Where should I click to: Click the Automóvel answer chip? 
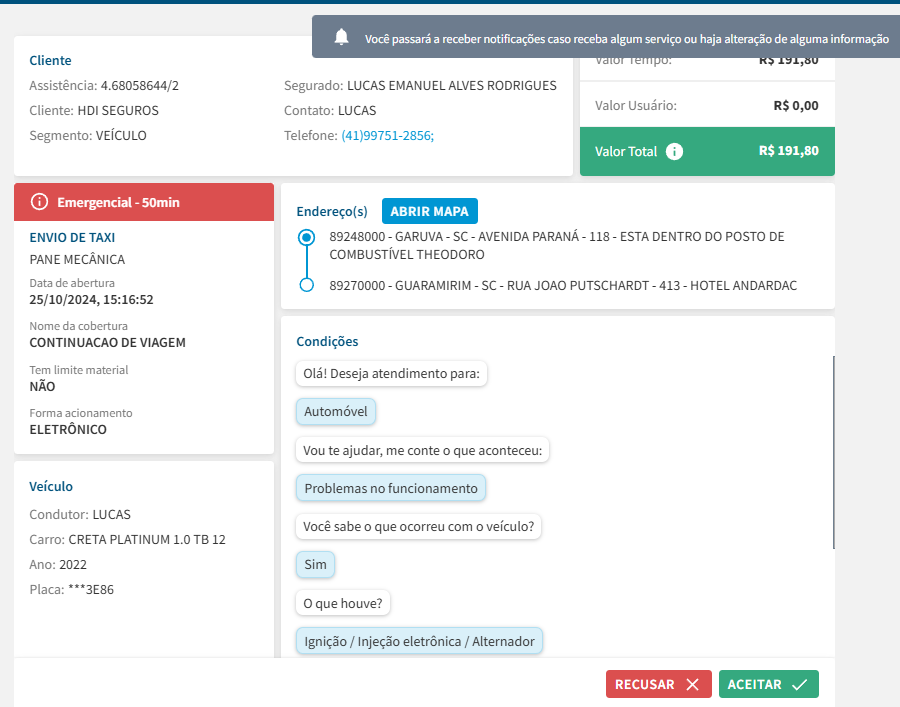pos(336,411)
